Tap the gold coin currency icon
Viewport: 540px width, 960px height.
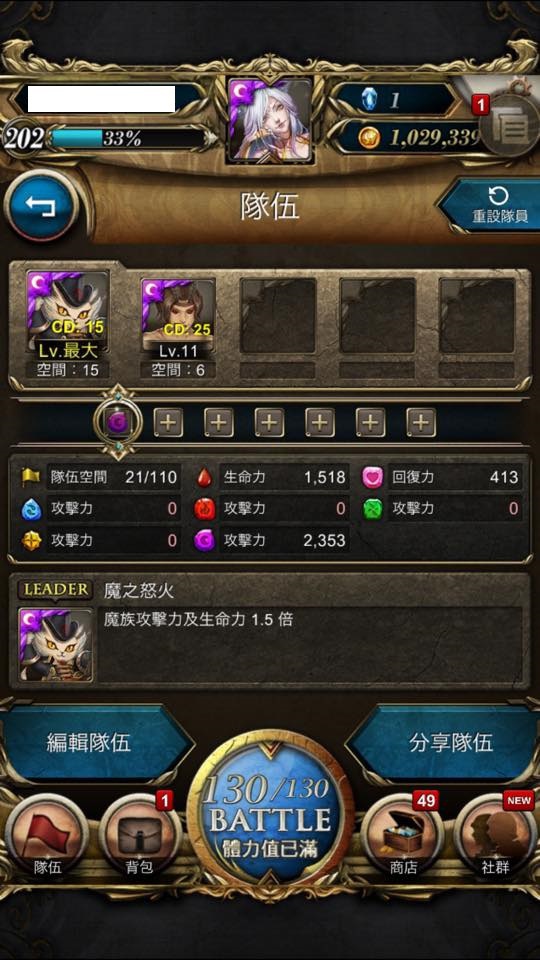point(369,138)
